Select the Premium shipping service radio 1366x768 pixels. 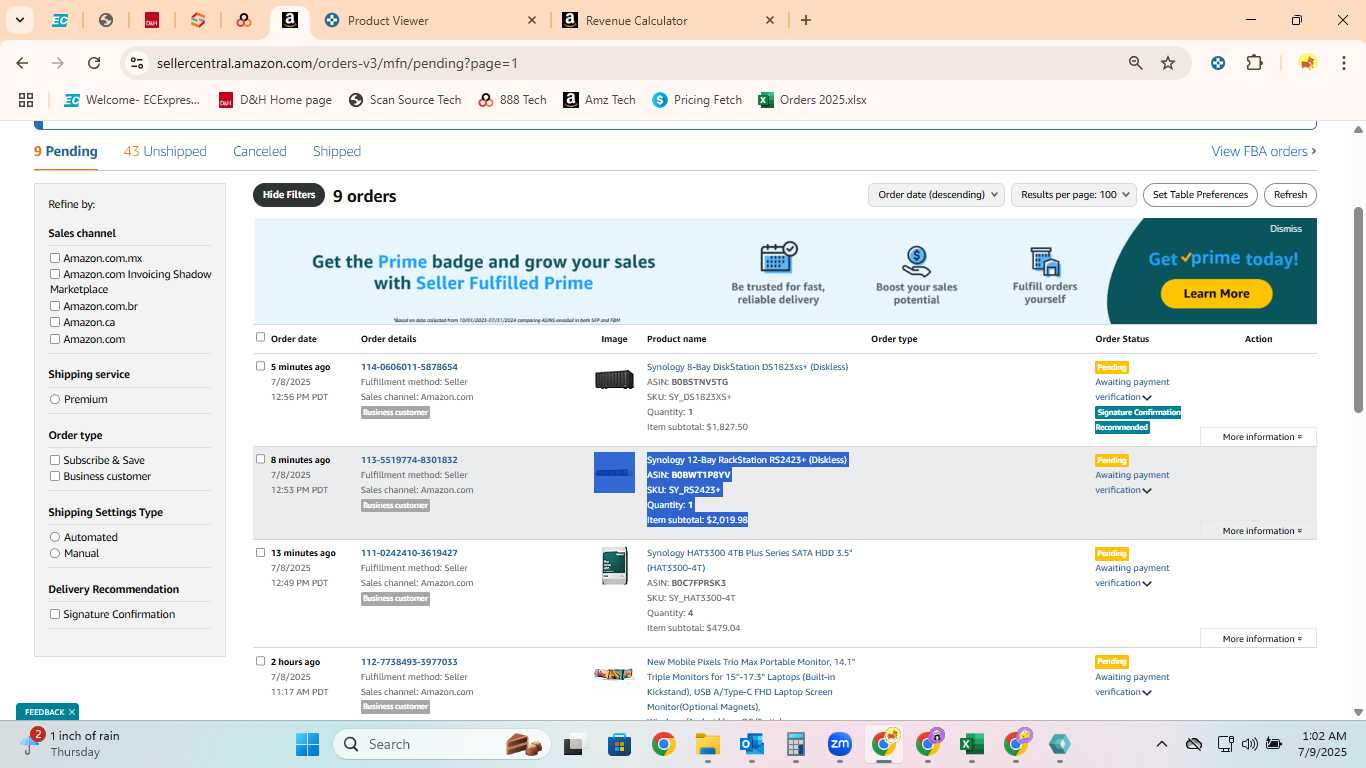point(55,399)
